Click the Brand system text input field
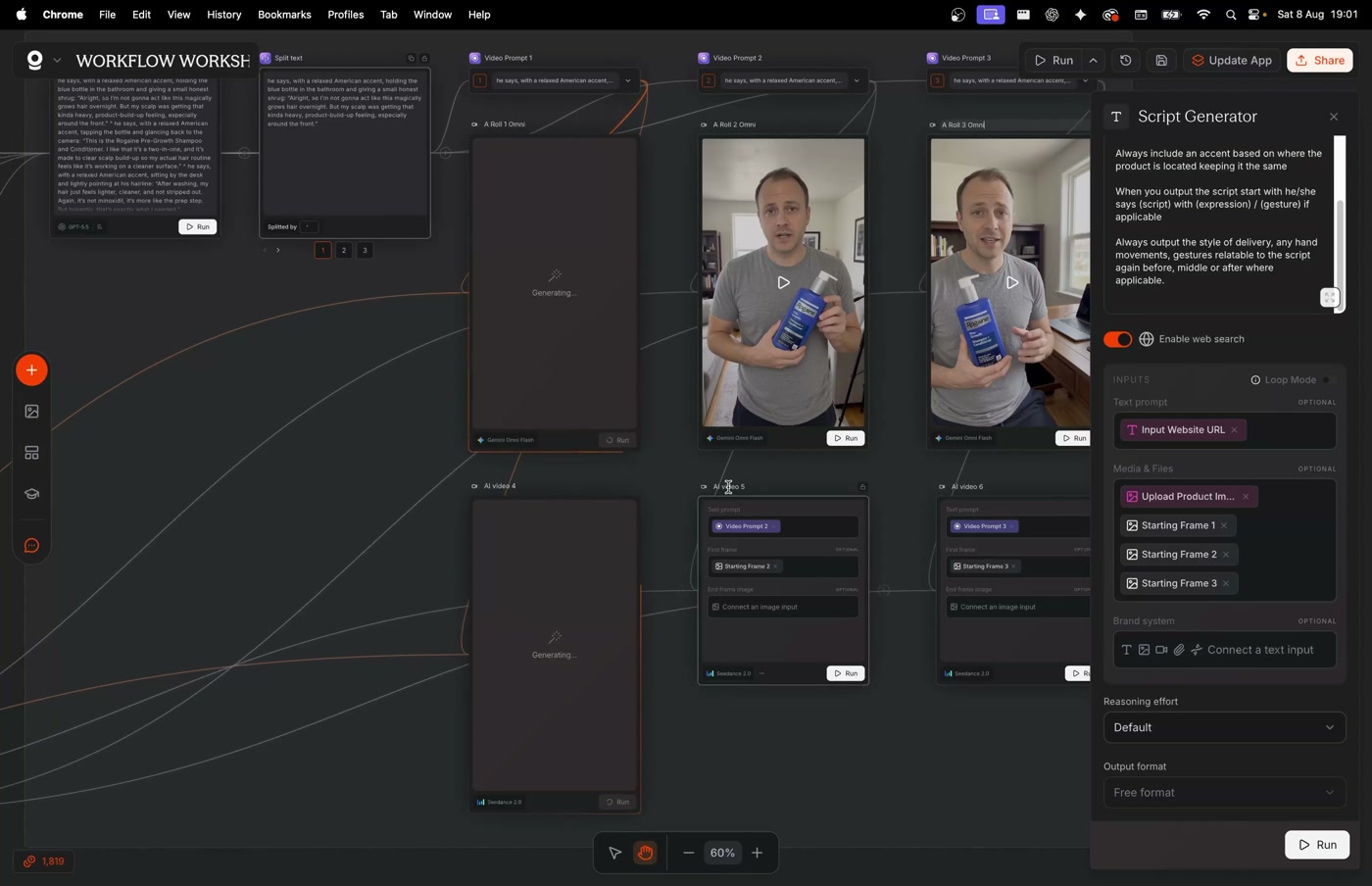 coord(1224,650)
